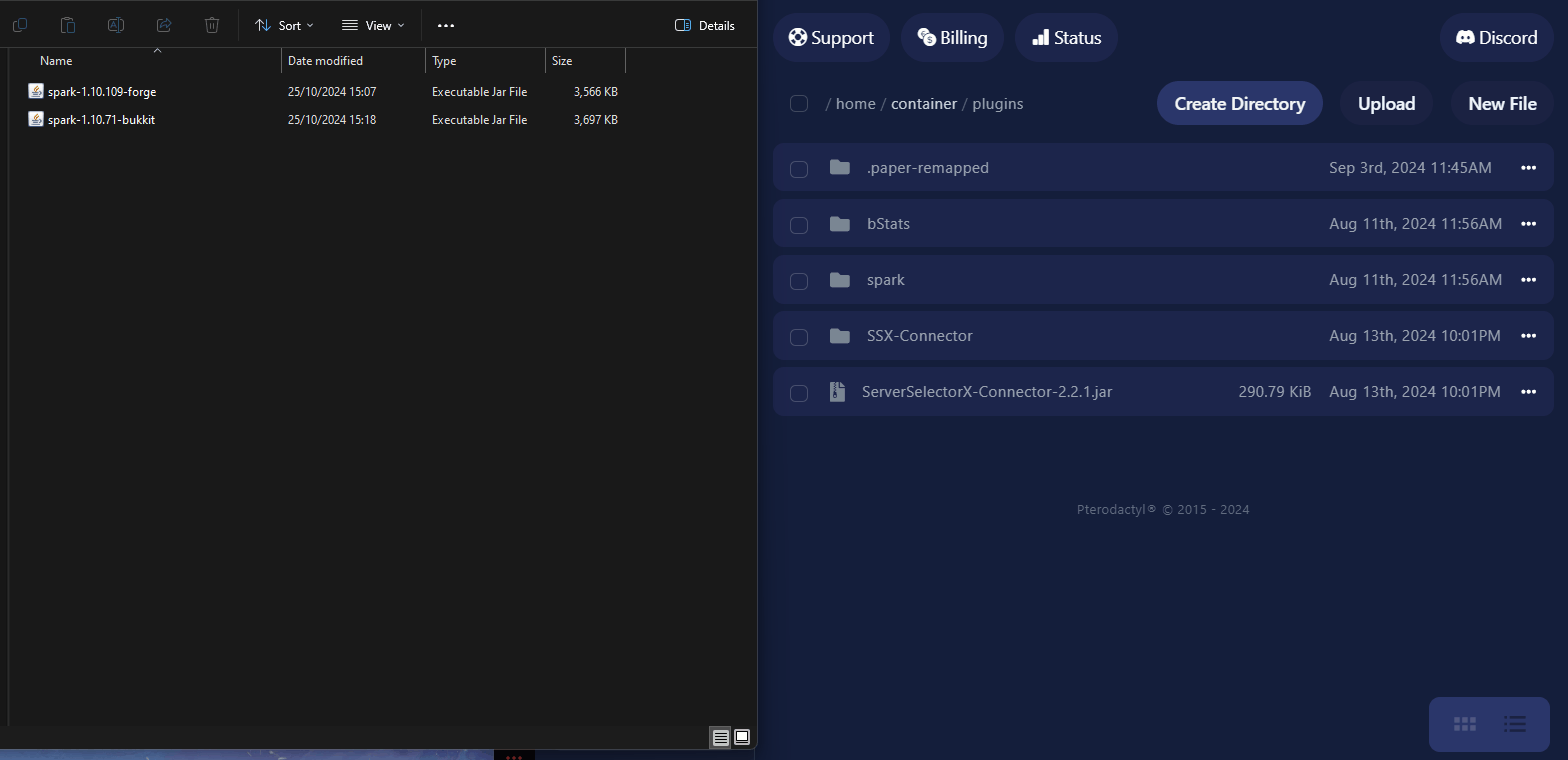Screen dimensions: 1568x760
Task: Click the Delete trash icon in Explorer toolbar
Action: coord(212,25)
